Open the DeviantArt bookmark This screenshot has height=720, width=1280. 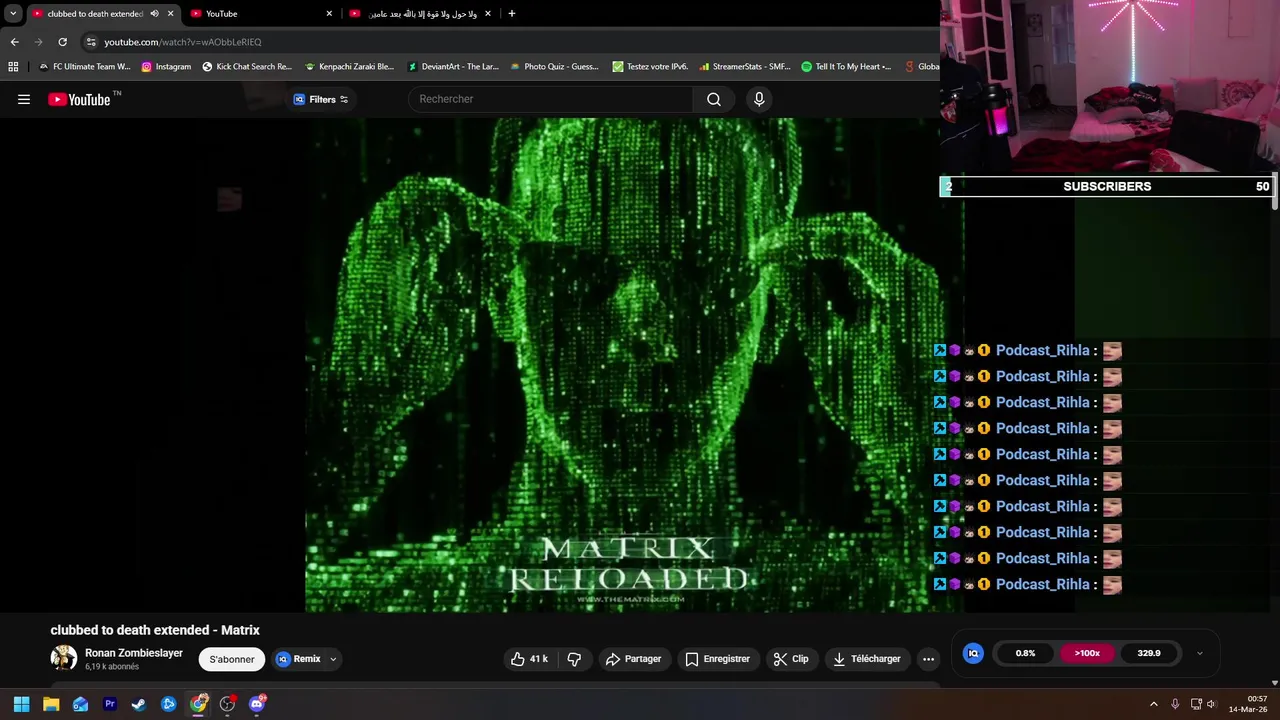453,67
